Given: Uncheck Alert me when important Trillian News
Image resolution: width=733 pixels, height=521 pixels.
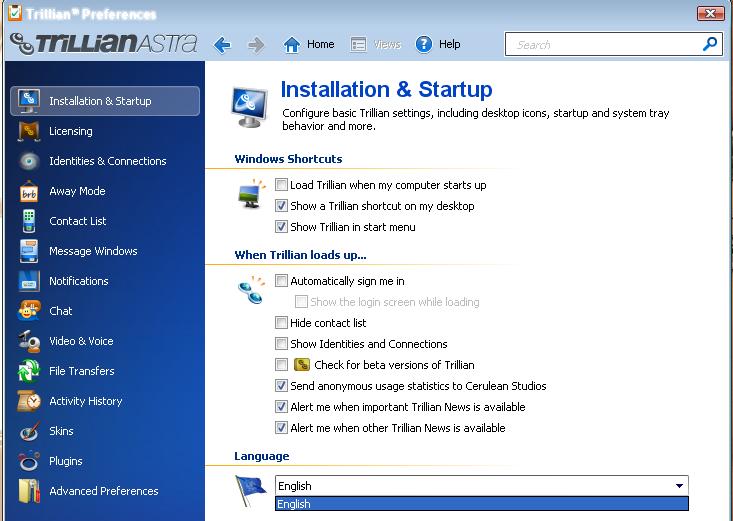Looking at the screenshot, I should (281, 407).
